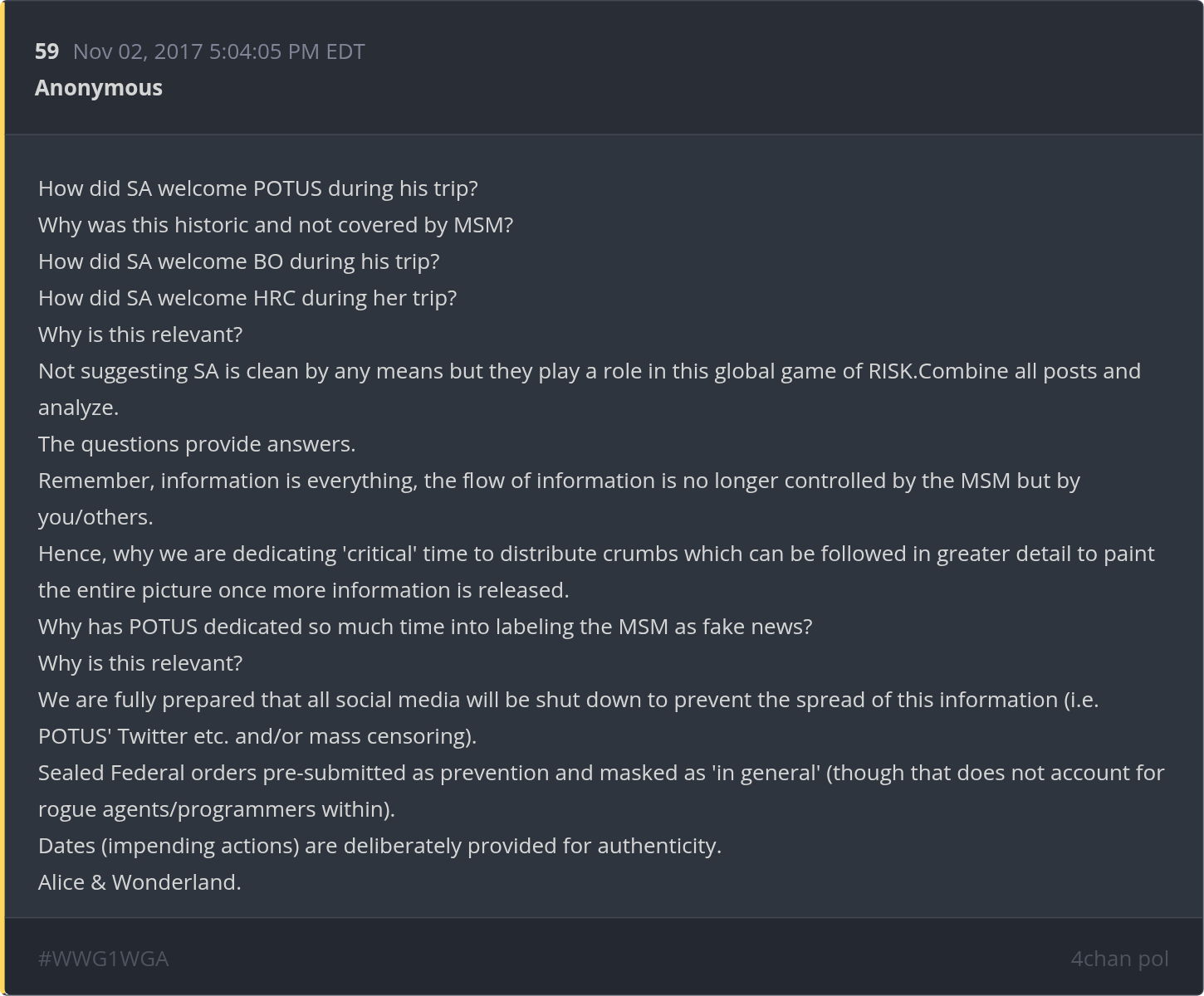Click the "Dates (impending actions)" line
The image size is (1204, 996).
pyautogui.click(x=379, y=846)
